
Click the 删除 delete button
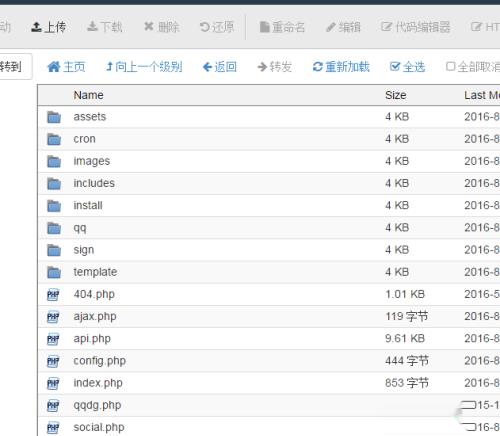[x=162, y=27]
